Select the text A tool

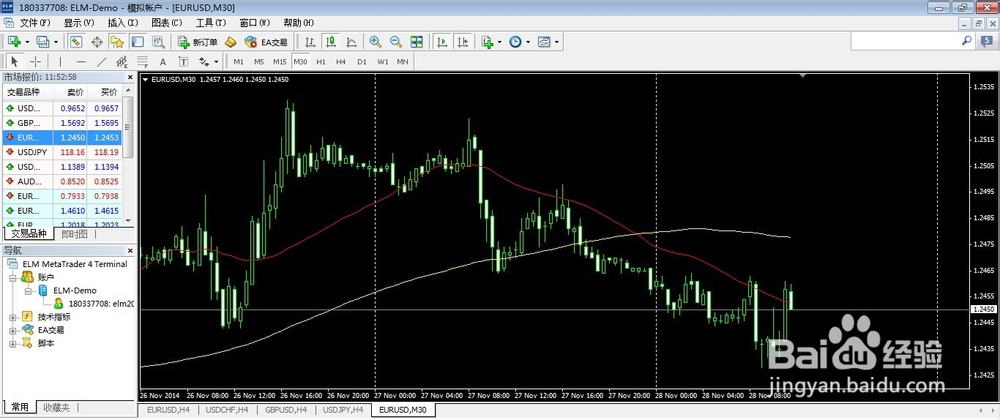point(163,62)
